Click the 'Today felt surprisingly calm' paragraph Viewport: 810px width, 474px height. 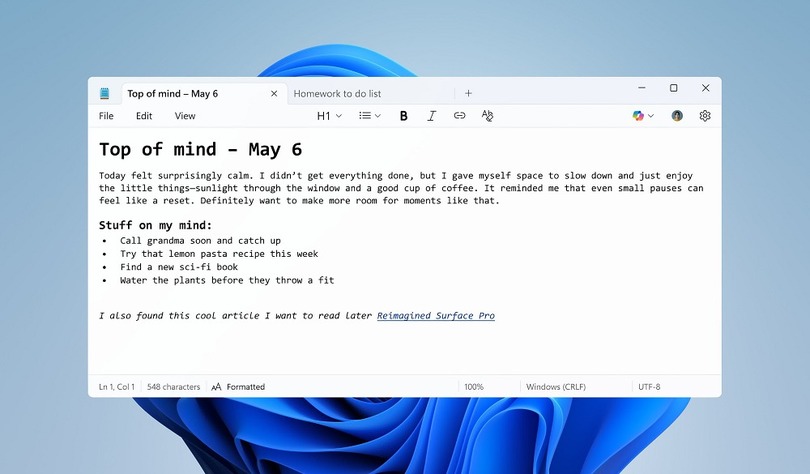[401, 188]
